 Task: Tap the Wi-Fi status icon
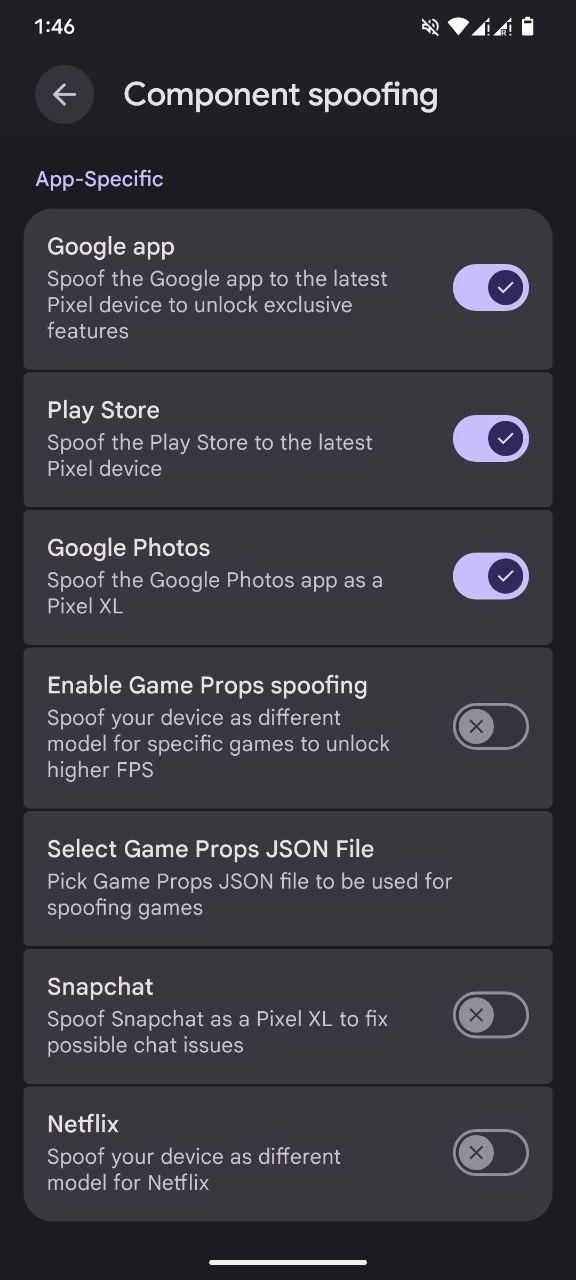click(458, 27)
